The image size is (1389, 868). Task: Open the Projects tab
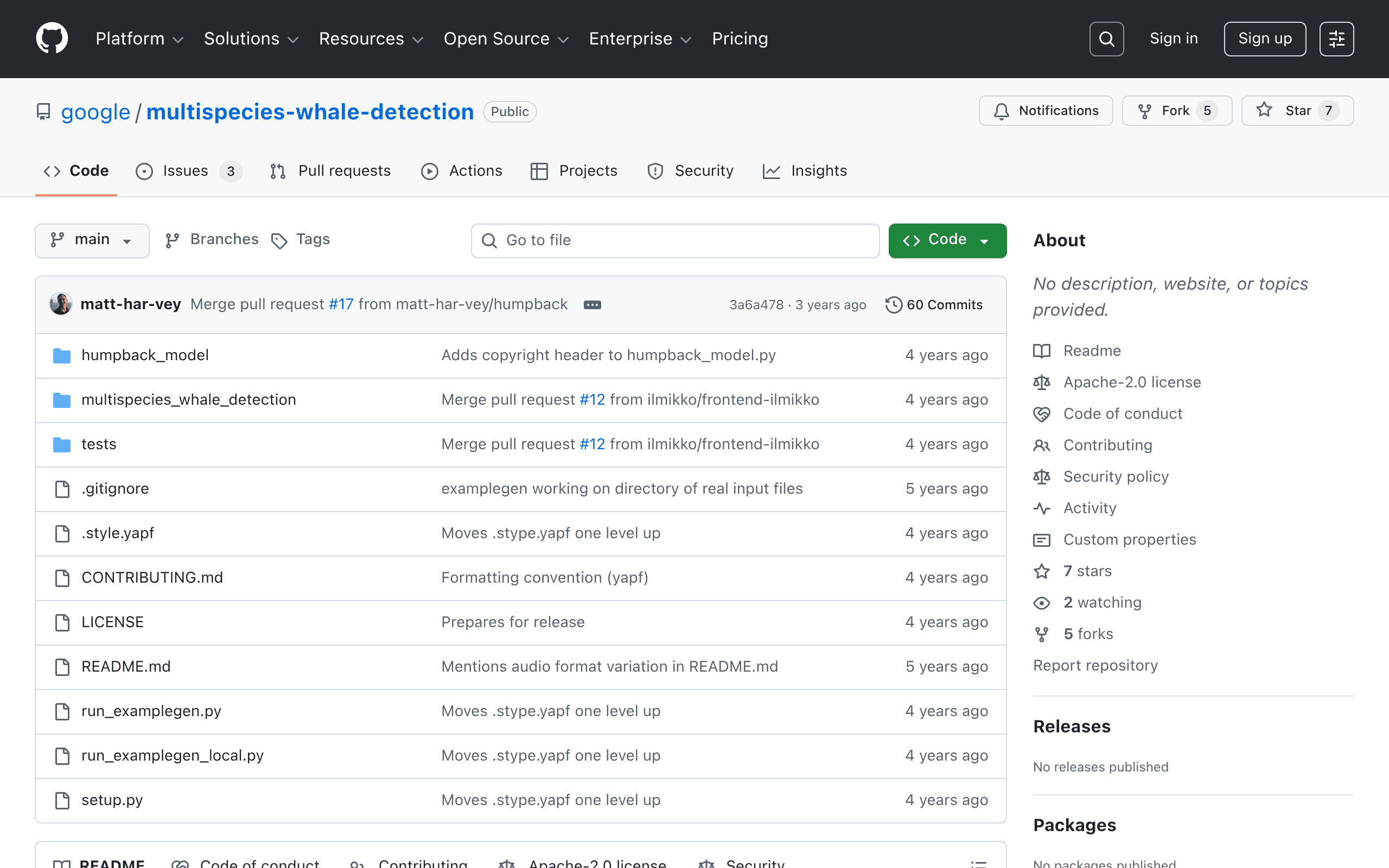pyautogui.click(x=574, y=171)
